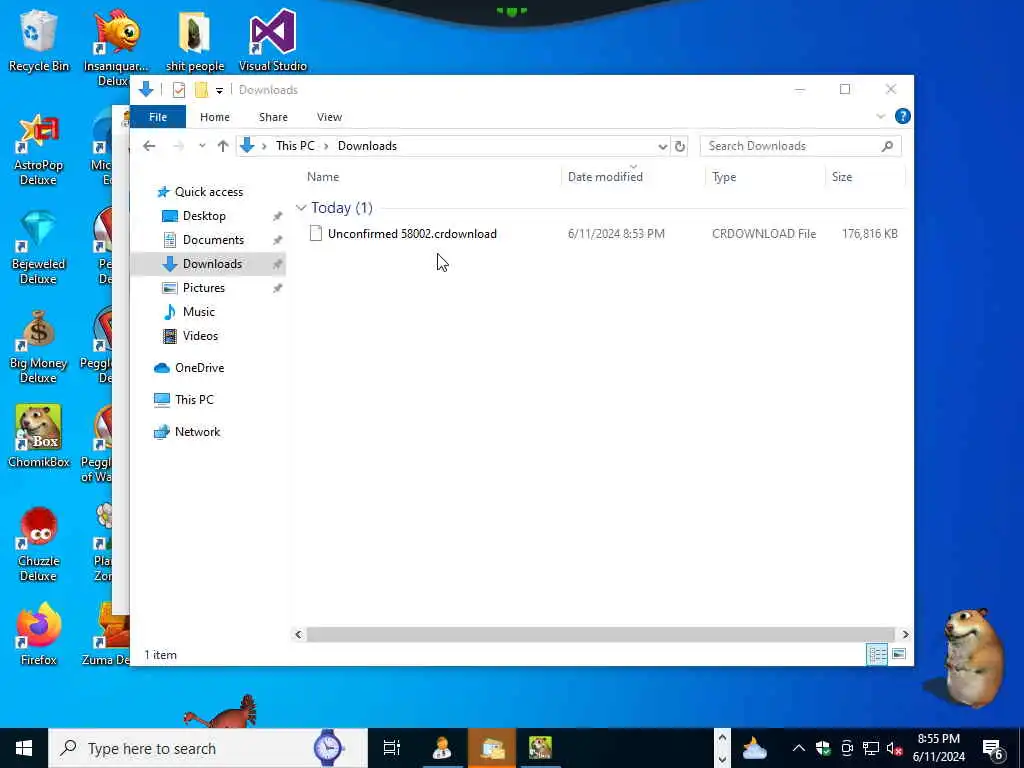The width and height of the screenshot is (1024, 768).
Task: Open the File tab
Action: click(x=158, y=117)
